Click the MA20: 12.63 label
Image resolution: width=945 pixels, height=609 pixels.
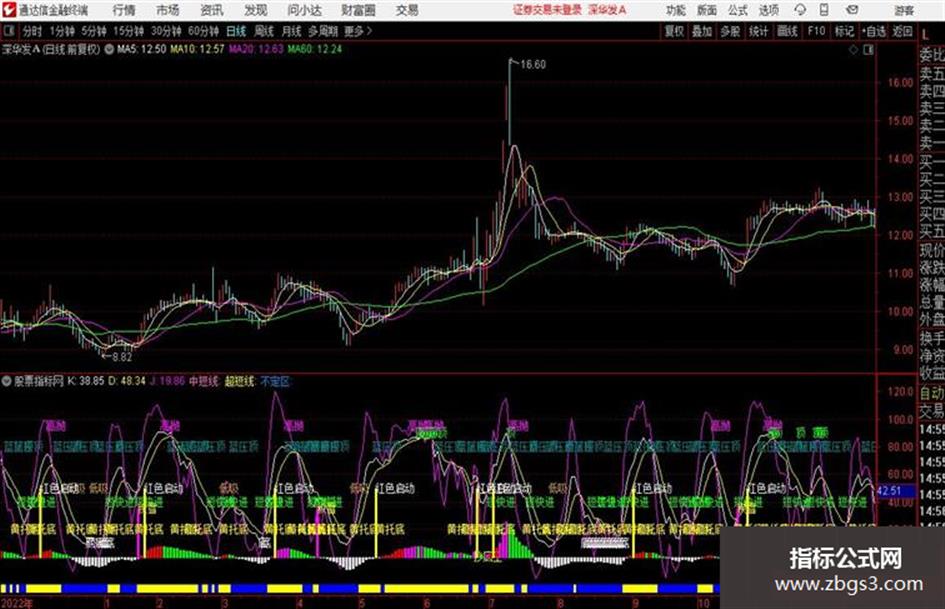256,49
